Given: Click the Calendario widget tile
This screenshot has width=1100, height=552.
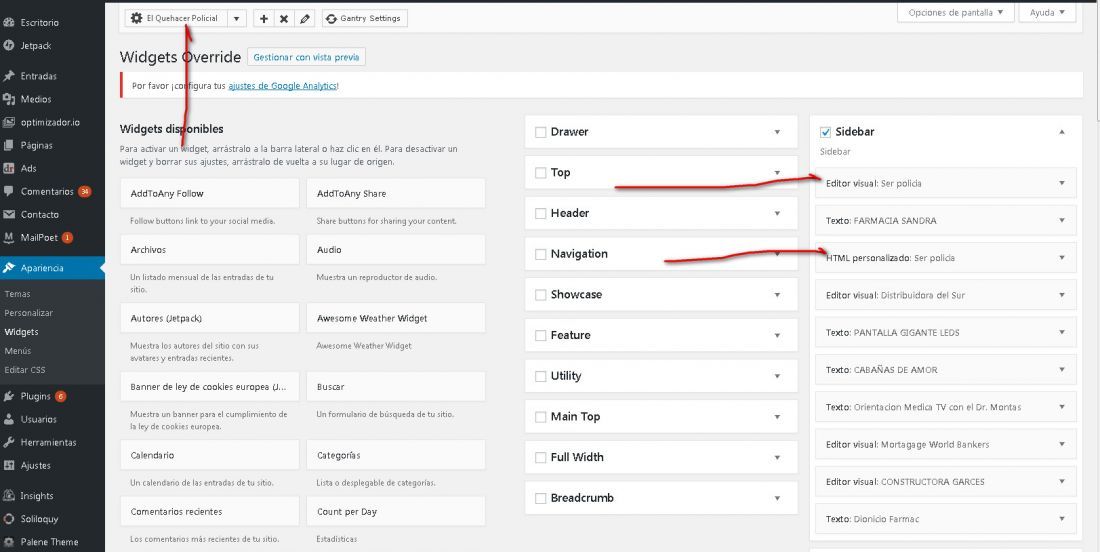Looking at the screenshot, I should pos(210,455).
